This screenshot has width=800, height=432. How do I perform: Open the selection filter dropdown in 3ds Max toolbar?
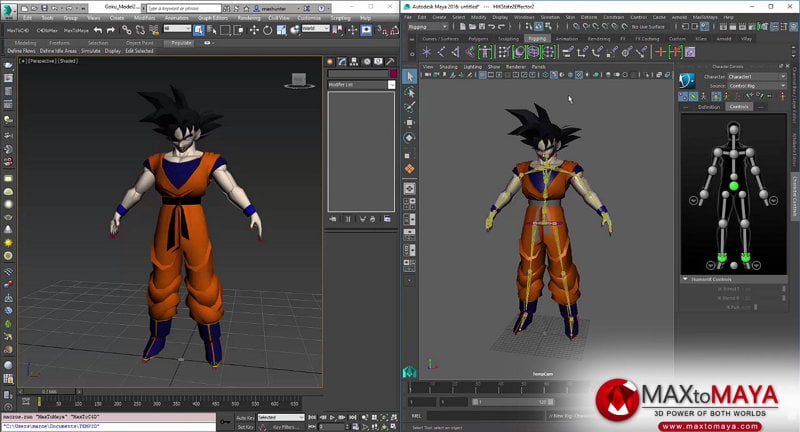coord(177,29)
